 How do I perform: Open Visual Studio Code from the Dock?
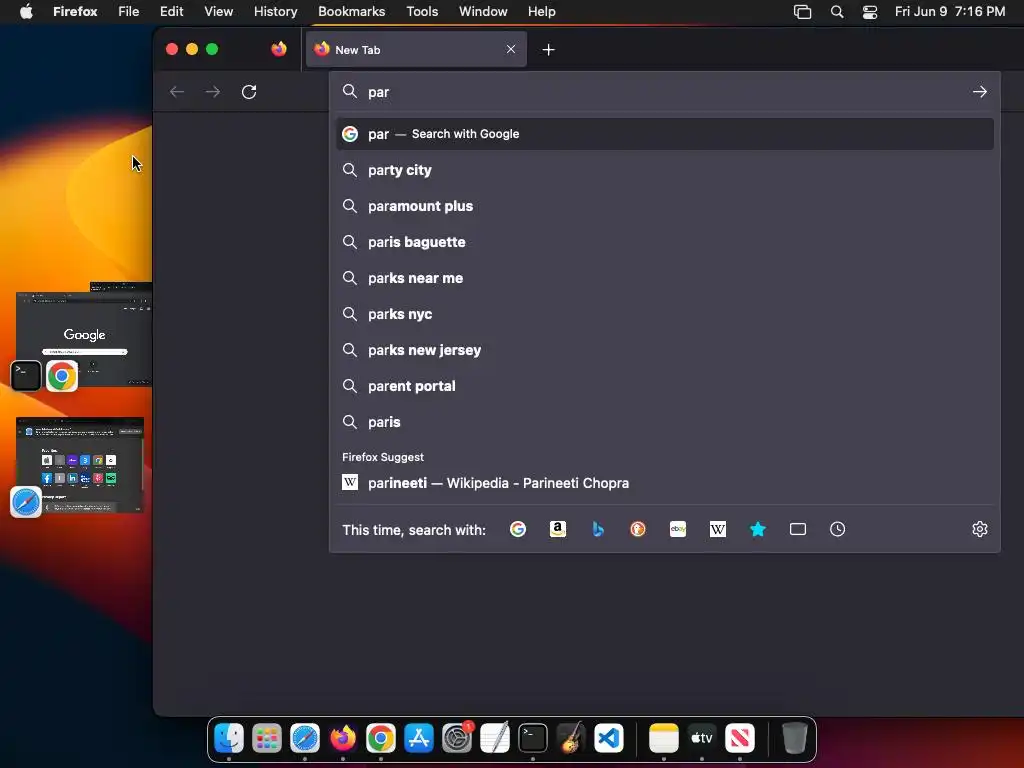pyautogui.click(x=609, y=738)
